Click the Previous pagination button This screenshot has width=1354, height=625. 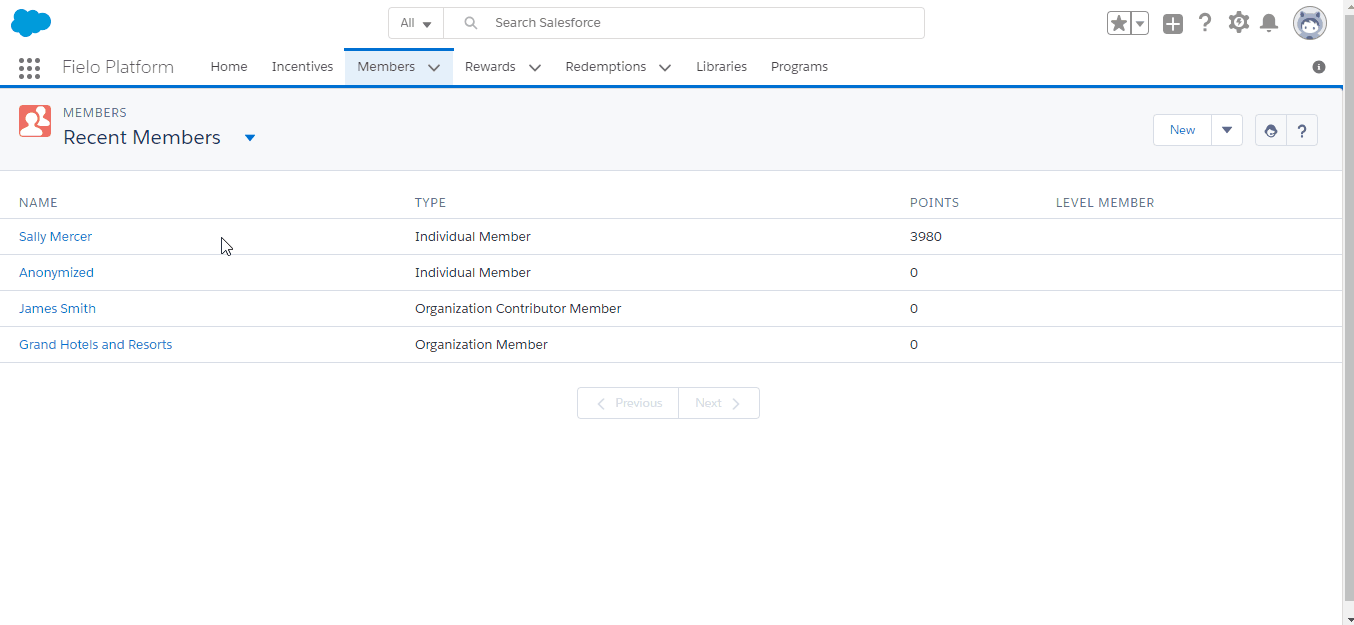(628, 403)
